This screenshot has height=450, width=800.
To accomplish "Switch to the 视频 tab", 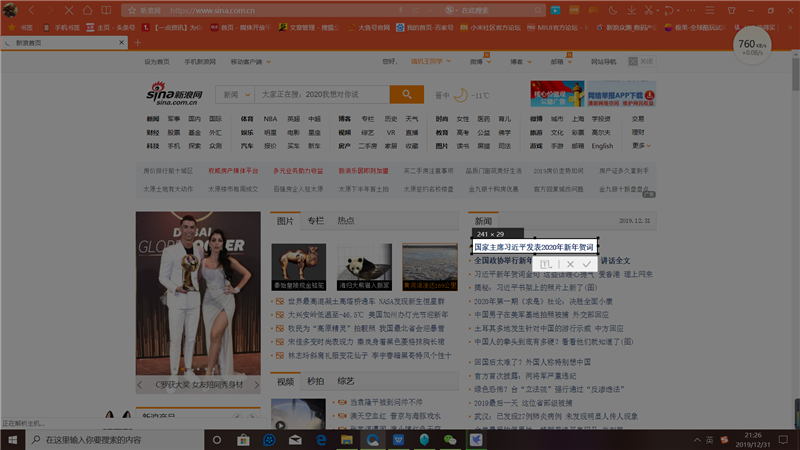I will coord(285,381).
